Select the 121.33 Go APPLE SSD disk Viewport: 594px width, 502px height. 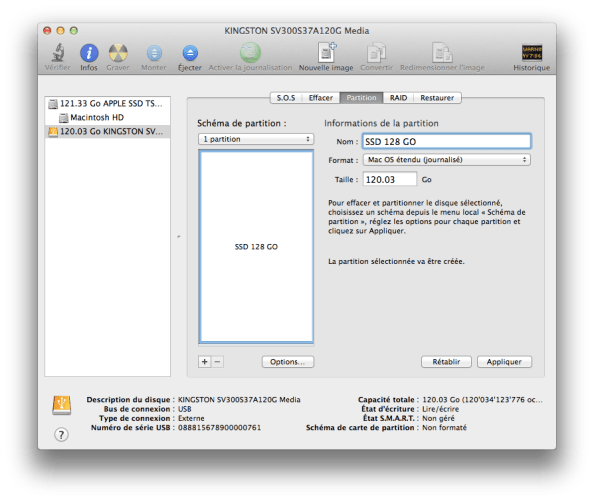(x=107, y=103)
